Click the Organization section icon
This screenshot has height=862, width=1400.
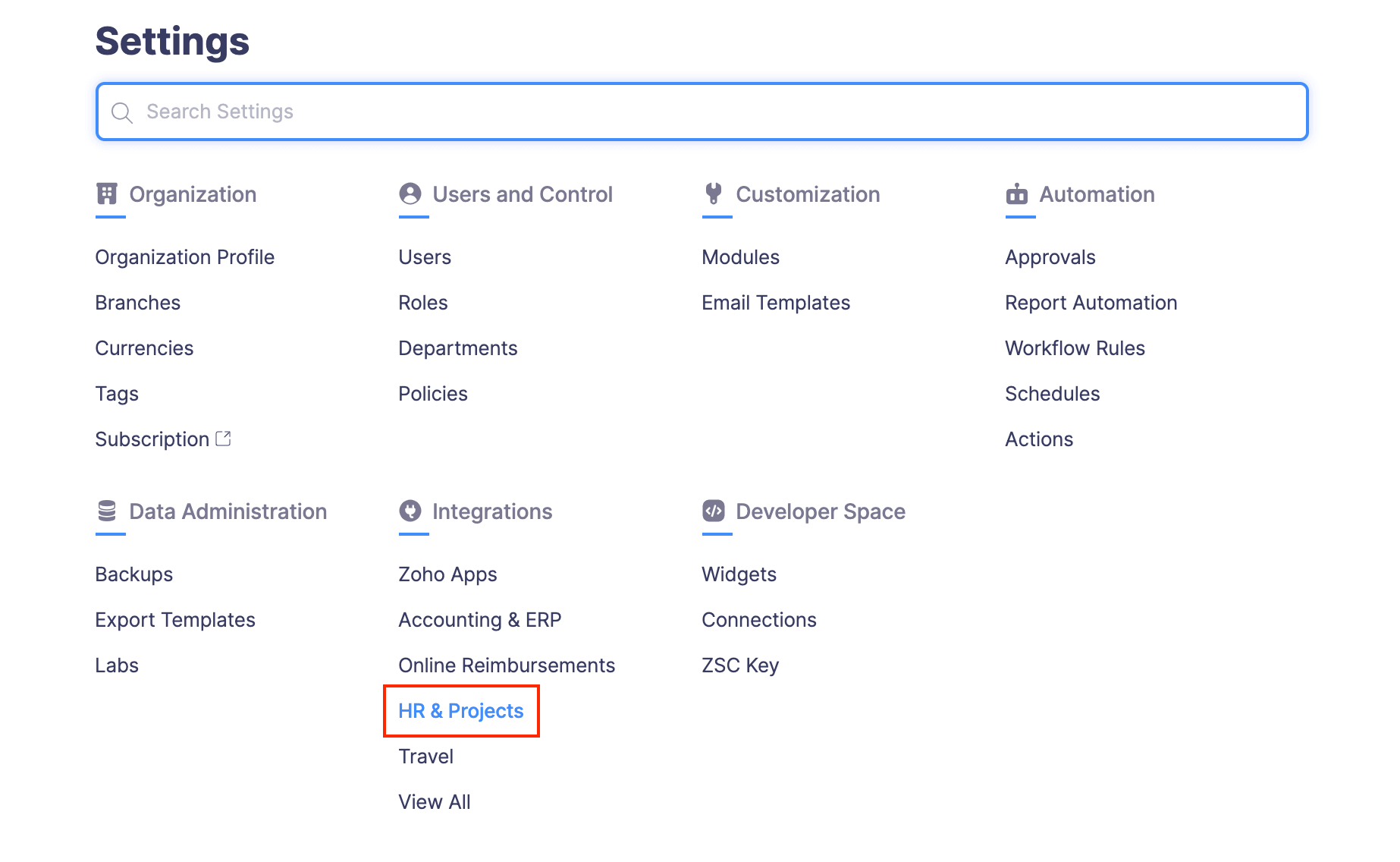[107, 194]
